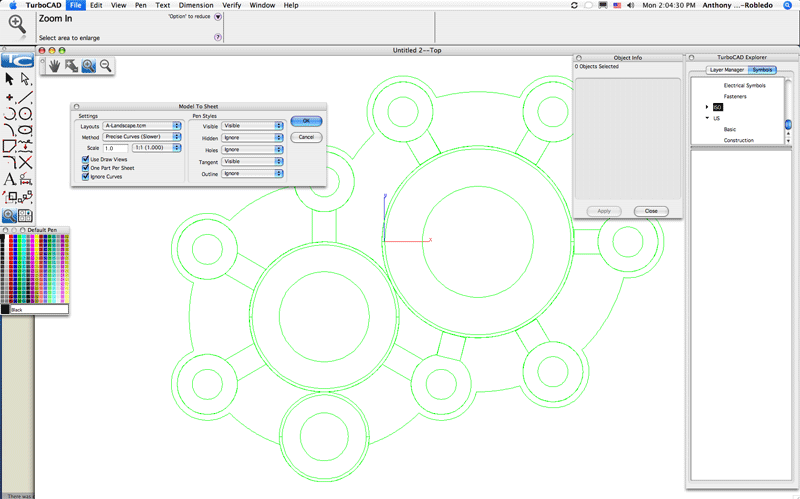Select the arrow selection tool in the tool palette
The image size is (800, 499).
click(x=9, y=79)
